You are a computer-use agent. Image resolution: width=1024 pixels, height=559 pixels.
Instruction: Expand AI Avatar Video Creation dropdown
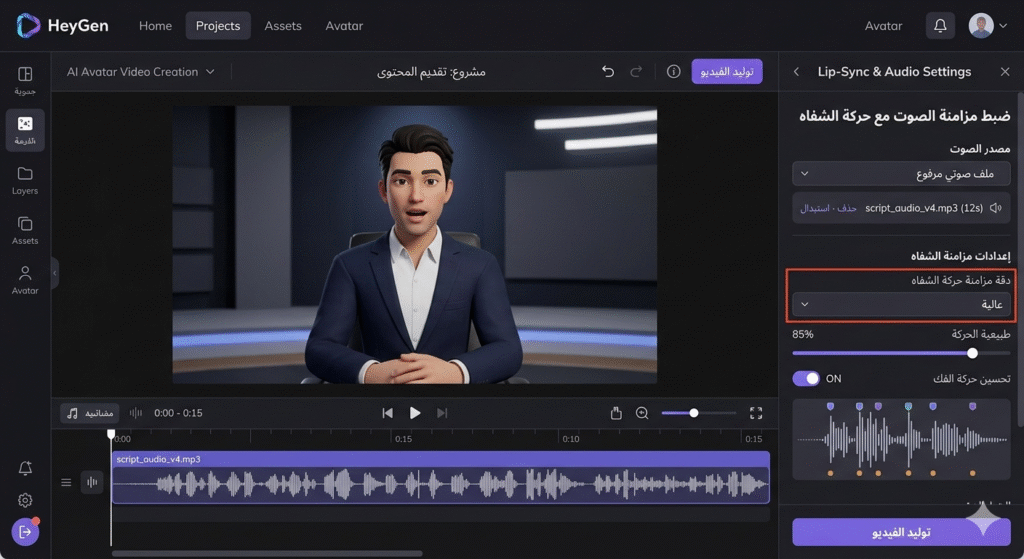pos(140,72)
